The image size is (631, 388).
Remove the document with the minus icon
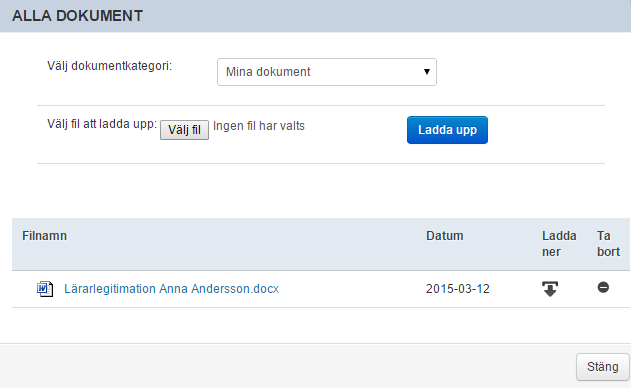[603, 287]
